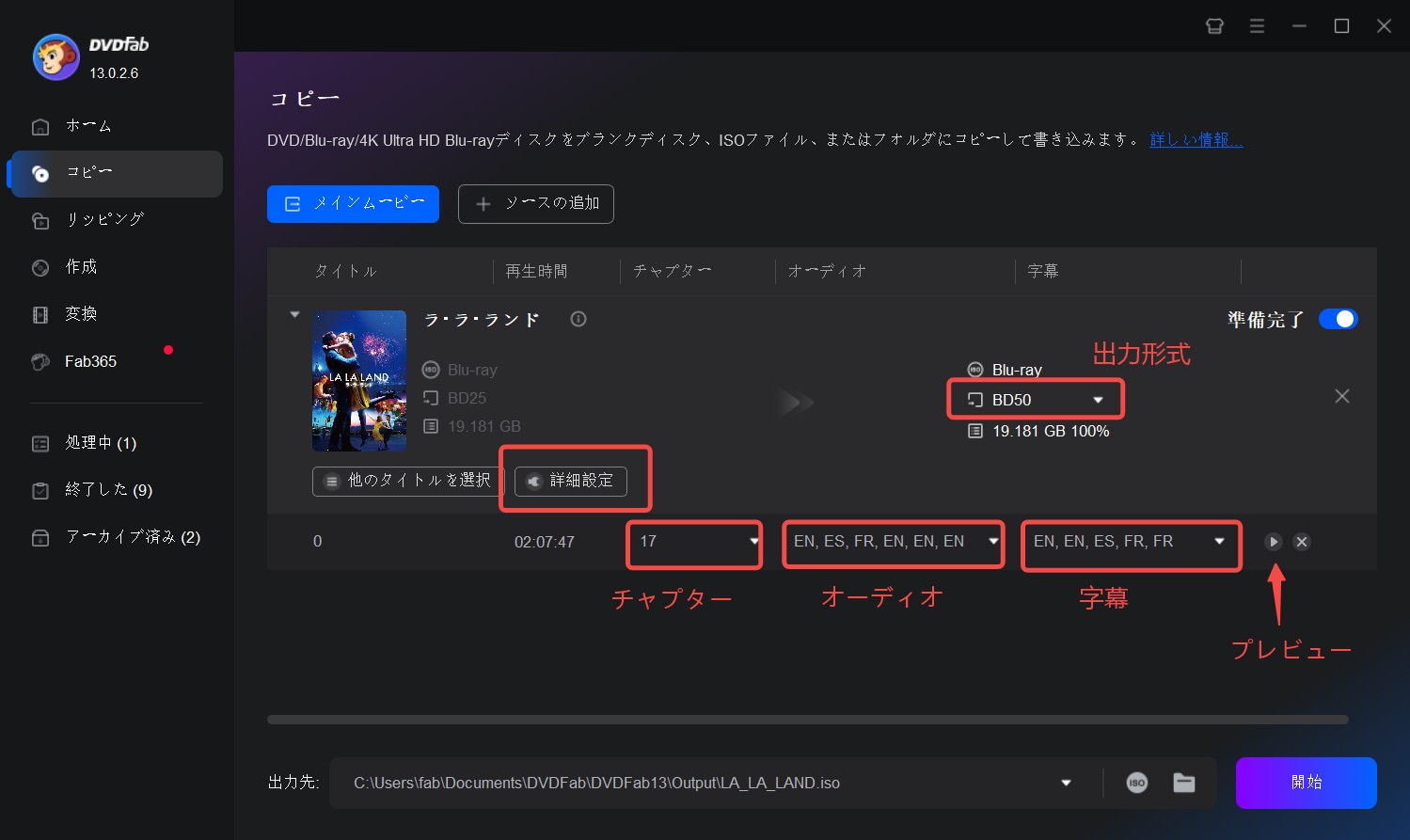Show info icon next to ラ・ラ・ランド

pos(578,319)
